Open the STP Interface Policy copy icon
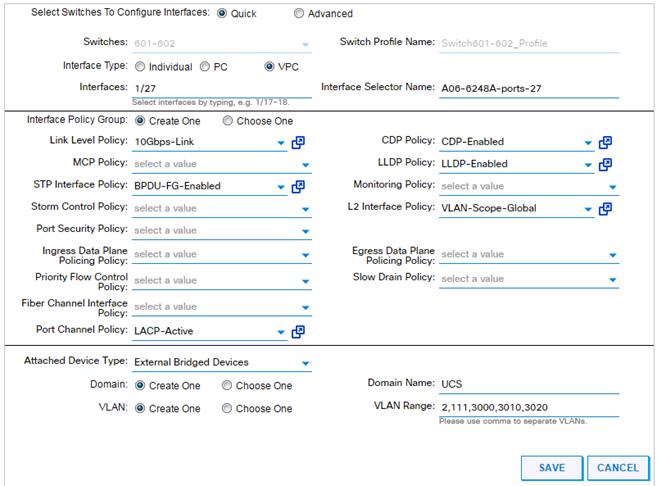This screenshot has height=486, width=657. pos(298,186)
